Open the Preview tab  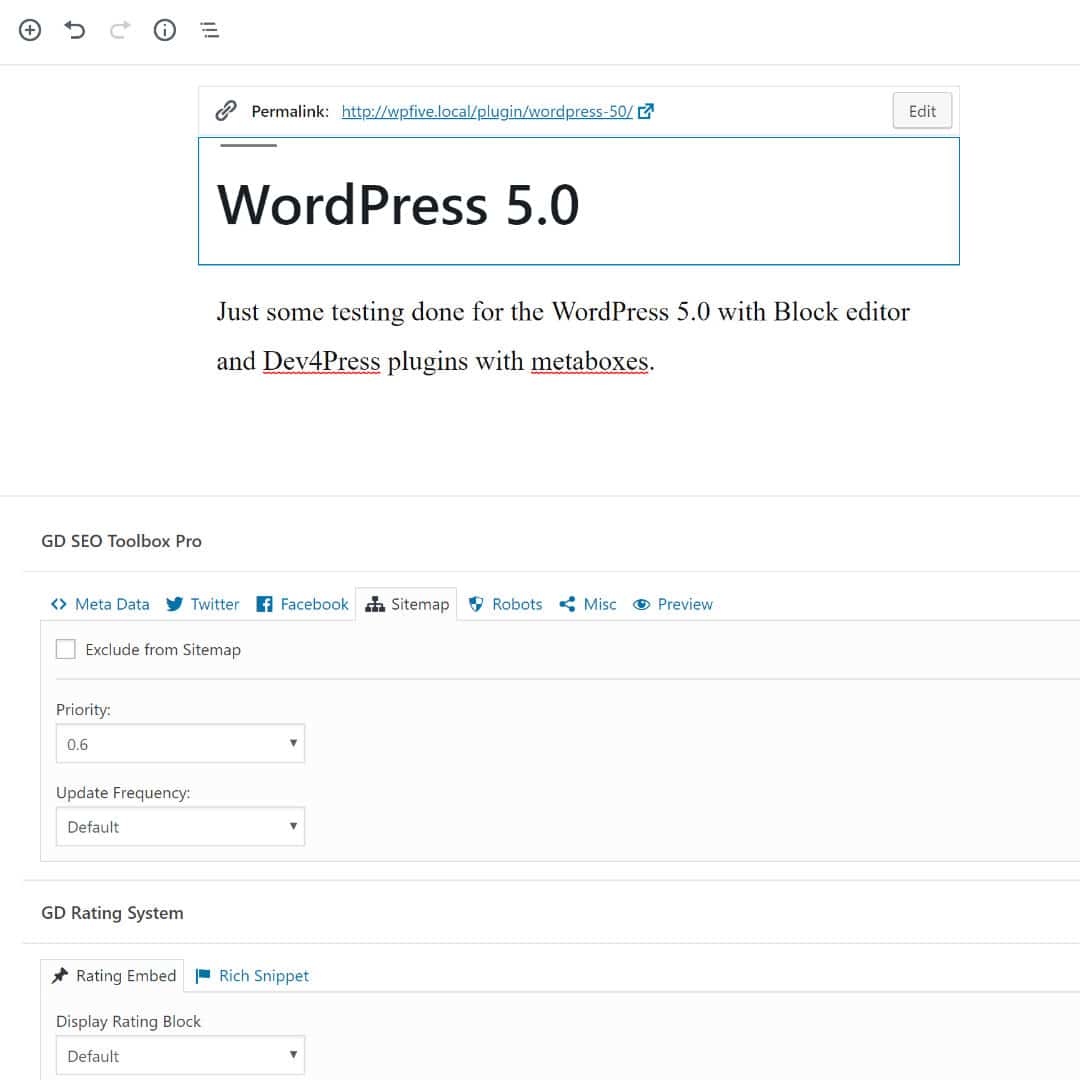(672, 604)
